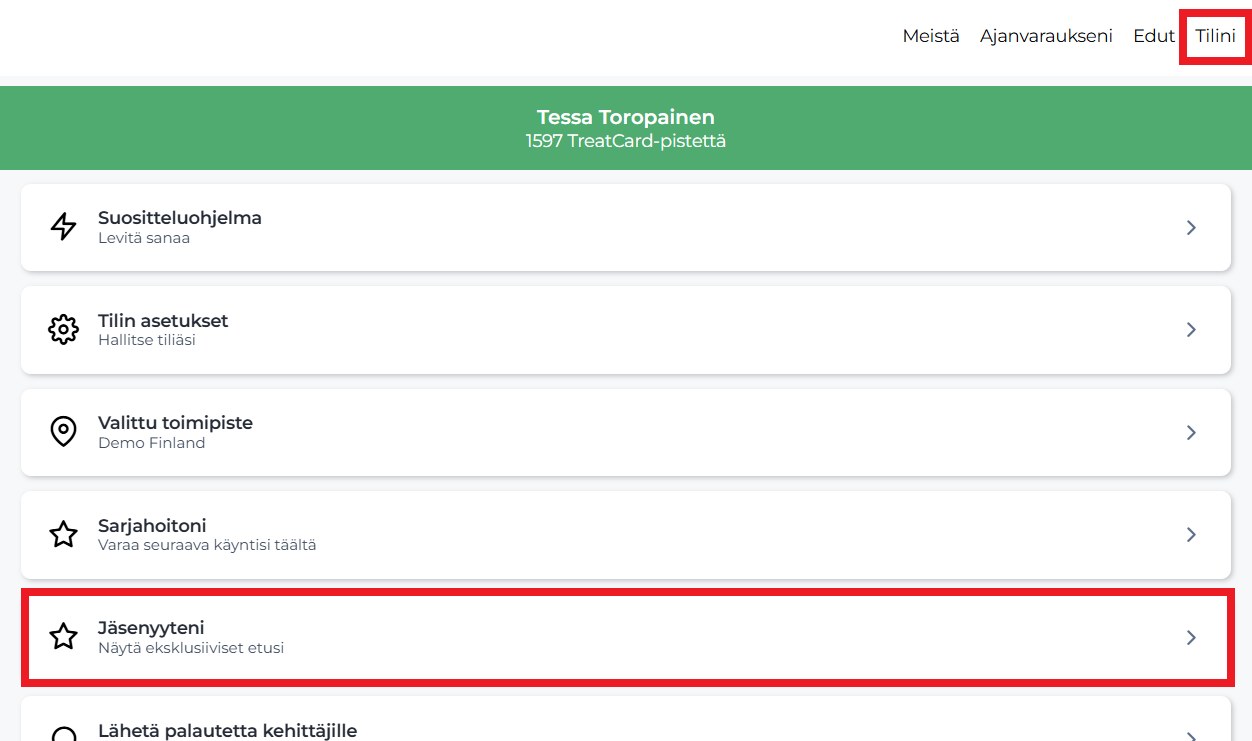Viewport: 1252px width, 741px height.
Task: Click the arrow at the end of Sarjahoitoni
Action: 1190,534
